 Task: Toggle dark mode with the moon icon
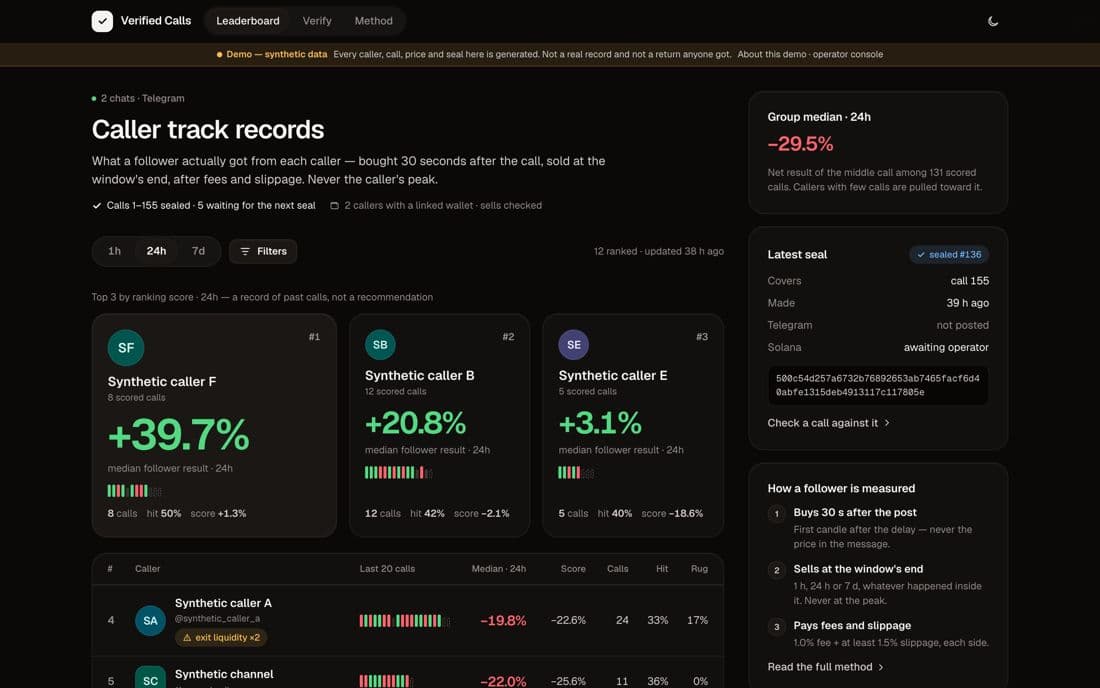pos(993,21)
